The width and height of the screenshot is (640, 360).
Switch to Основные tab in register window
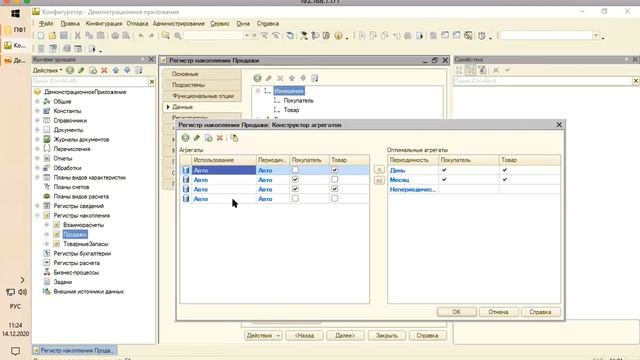click(x=202, y=74)
